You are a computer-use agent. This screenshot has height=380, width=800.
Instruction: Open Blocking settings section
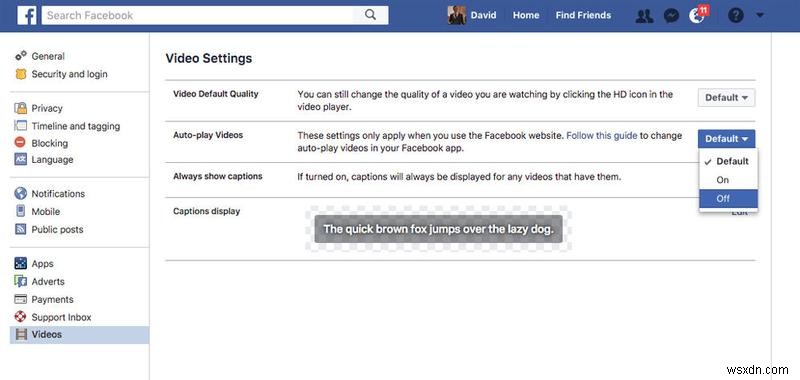[49, 143]
